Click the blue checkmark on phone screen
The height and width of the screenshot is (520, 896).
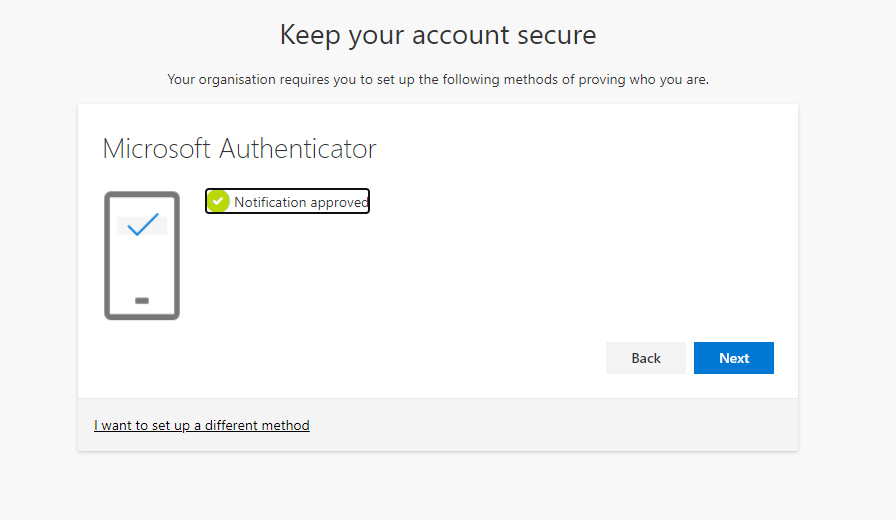point(143,225)
